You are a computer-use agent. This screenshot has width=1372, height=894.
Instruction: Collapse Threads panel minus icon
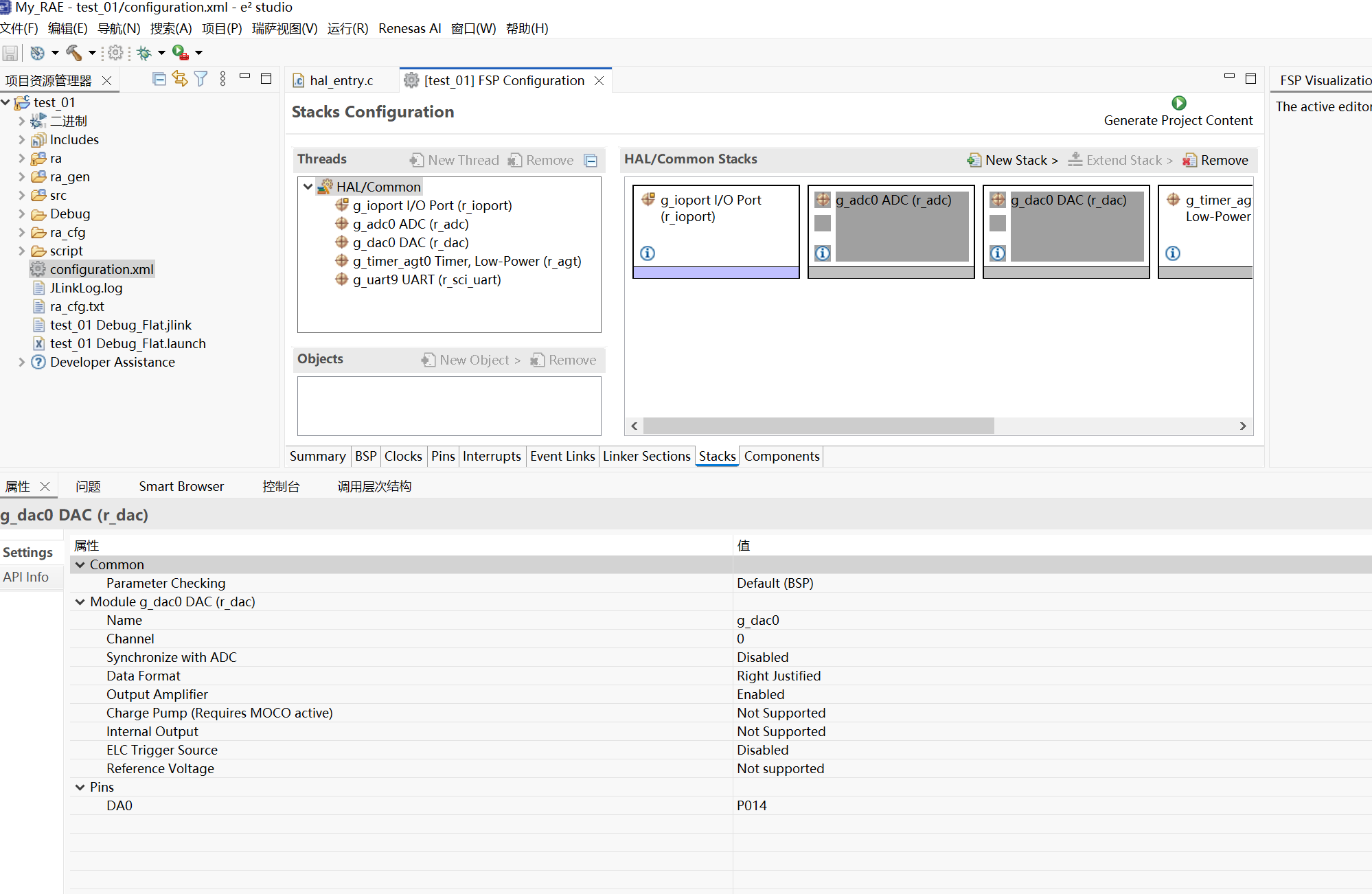pos(591,161)
